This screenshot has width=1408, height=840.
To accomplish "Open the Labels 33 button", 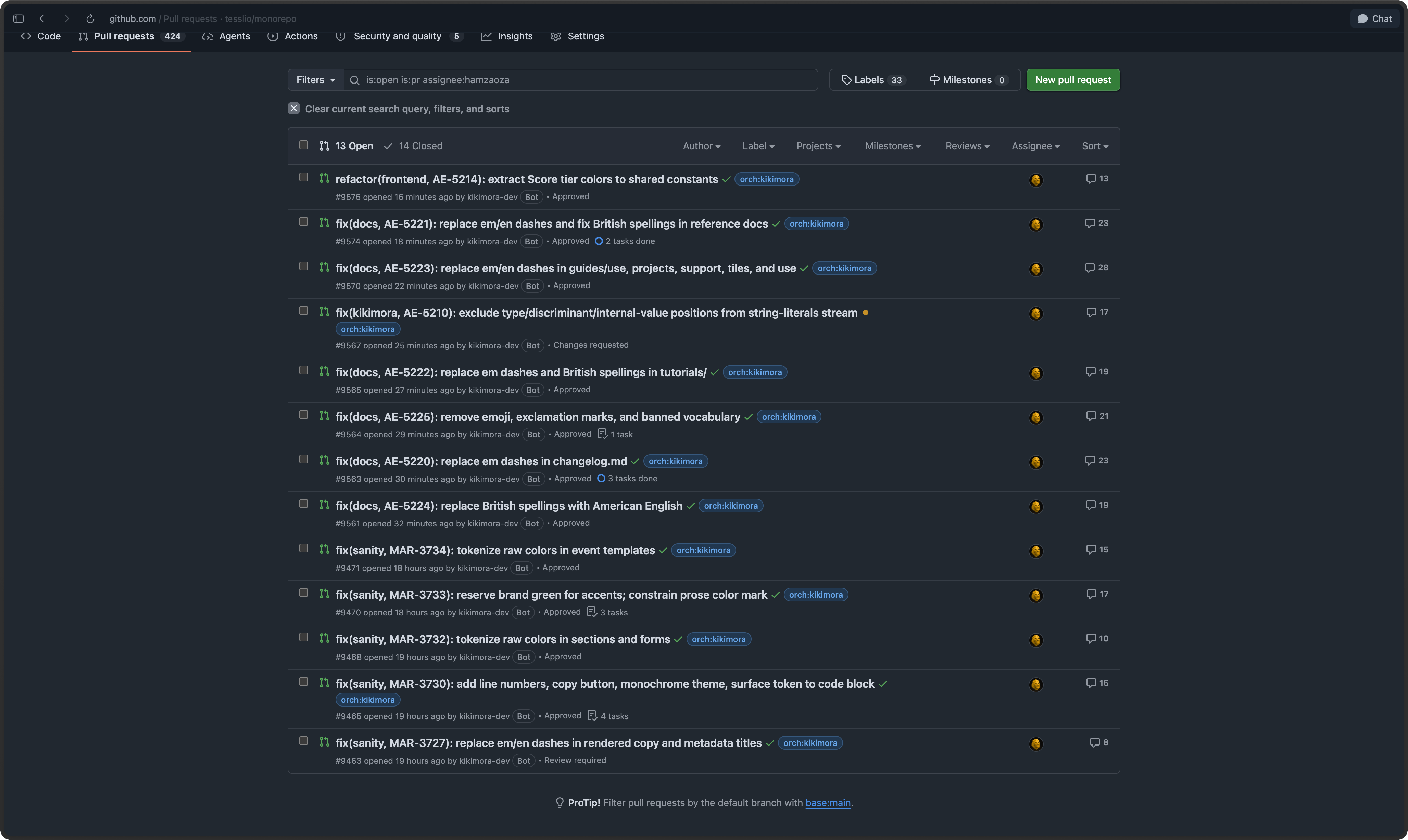I will (873, 80).
